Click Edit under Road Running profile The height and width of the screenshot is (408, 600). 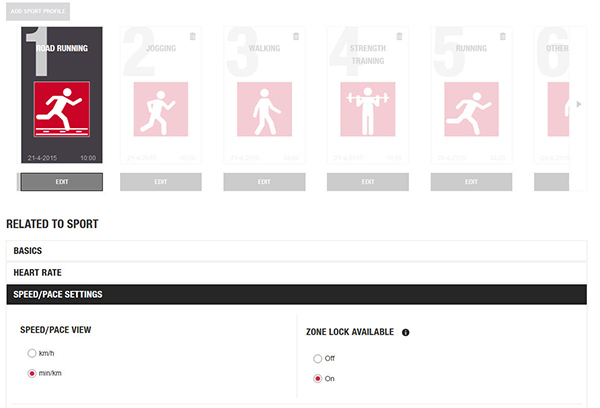(61, 182)
